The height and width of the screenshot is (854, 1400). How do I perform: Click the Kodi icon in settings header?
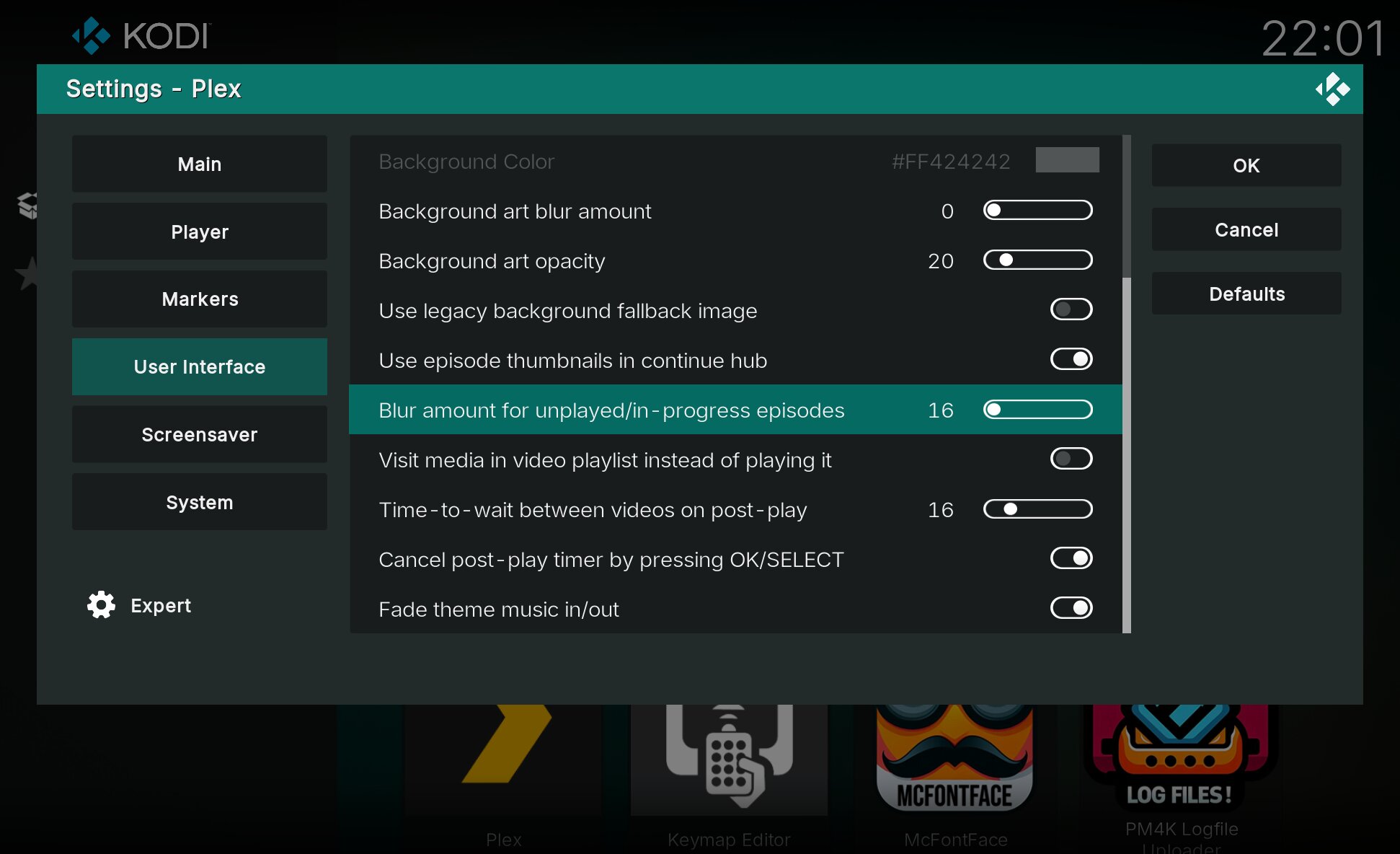click(x=1332, y=89)
